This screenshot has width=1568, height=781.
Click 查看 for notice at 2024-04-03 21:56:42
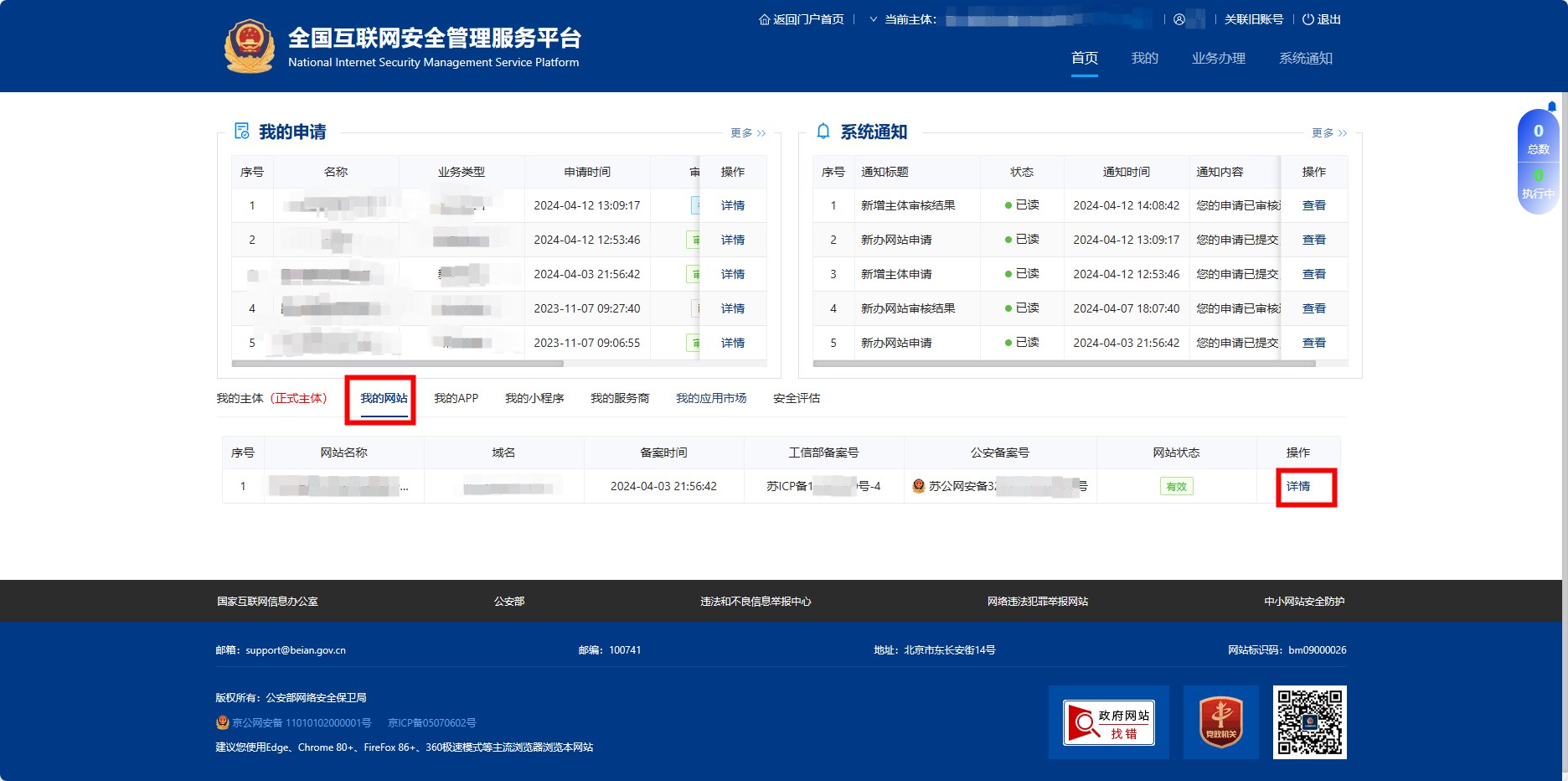pyautogui.click(x=1314, y=343)
